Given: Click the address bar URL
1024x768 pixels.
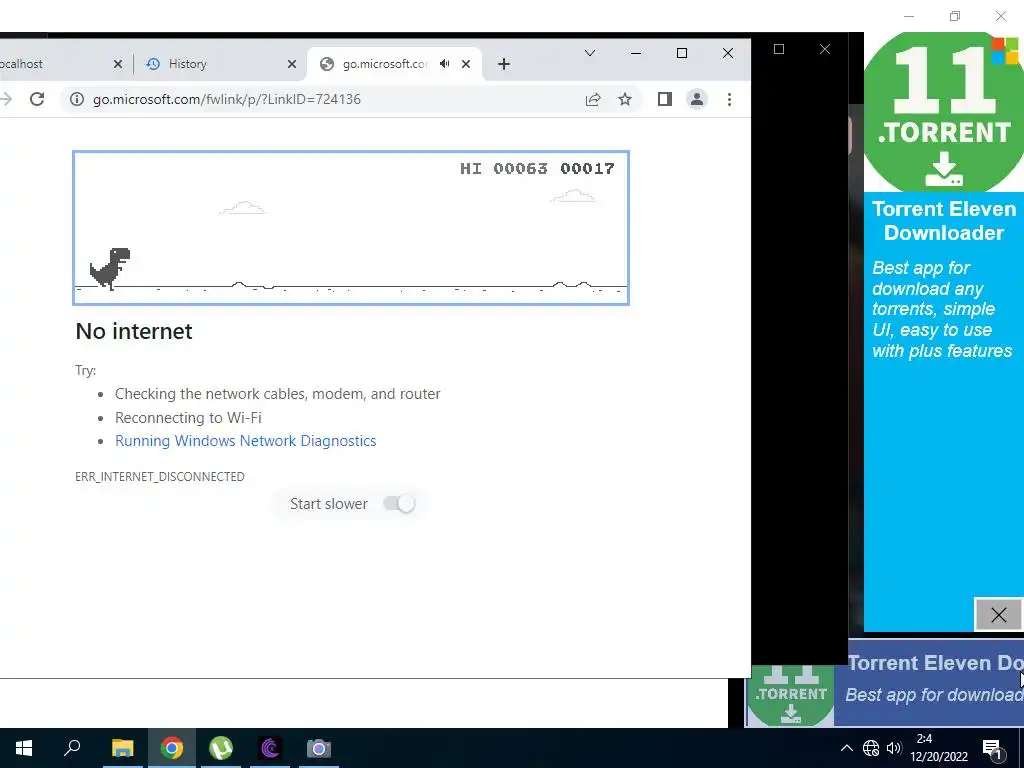Looking at the screenshot, I should [x=227, y=99].
